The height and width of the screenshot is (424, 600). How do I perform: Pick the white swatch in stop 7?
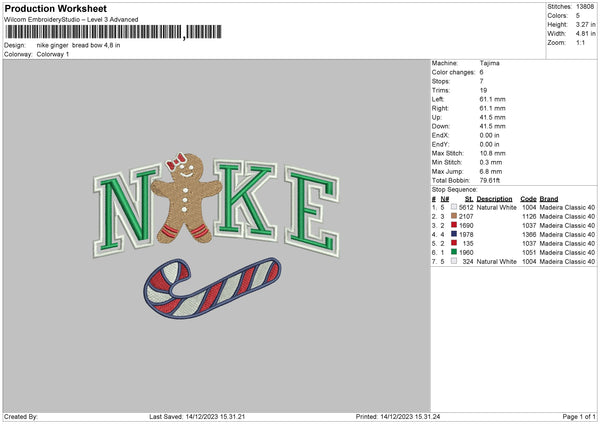pos(454,261)
